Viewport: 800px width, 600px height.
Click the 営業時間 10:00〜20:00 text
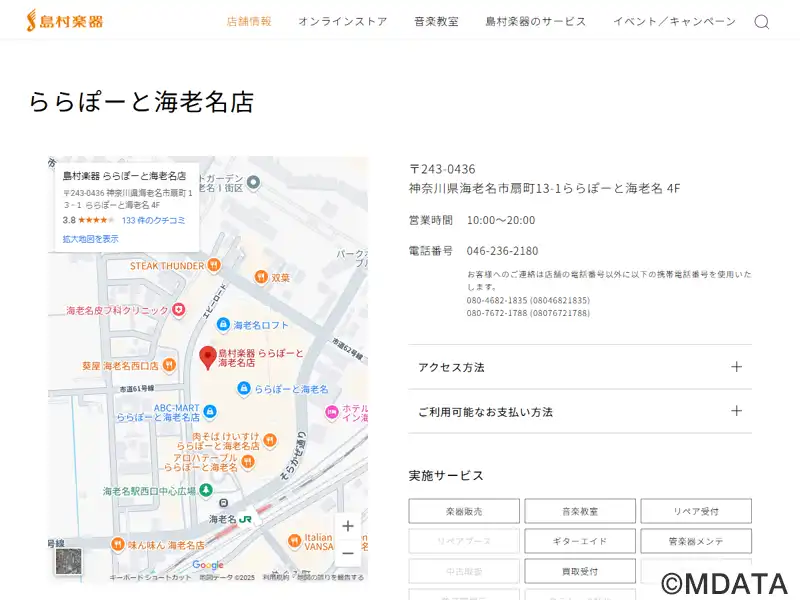tap(472, 220)
